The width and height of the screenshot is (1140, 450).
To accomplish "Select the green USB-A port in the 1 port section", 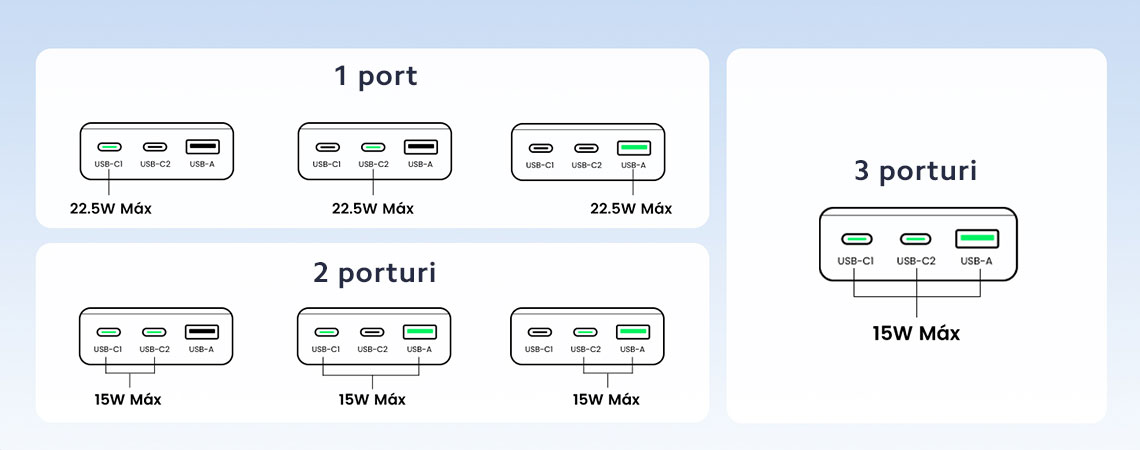I will coord(633,148).
